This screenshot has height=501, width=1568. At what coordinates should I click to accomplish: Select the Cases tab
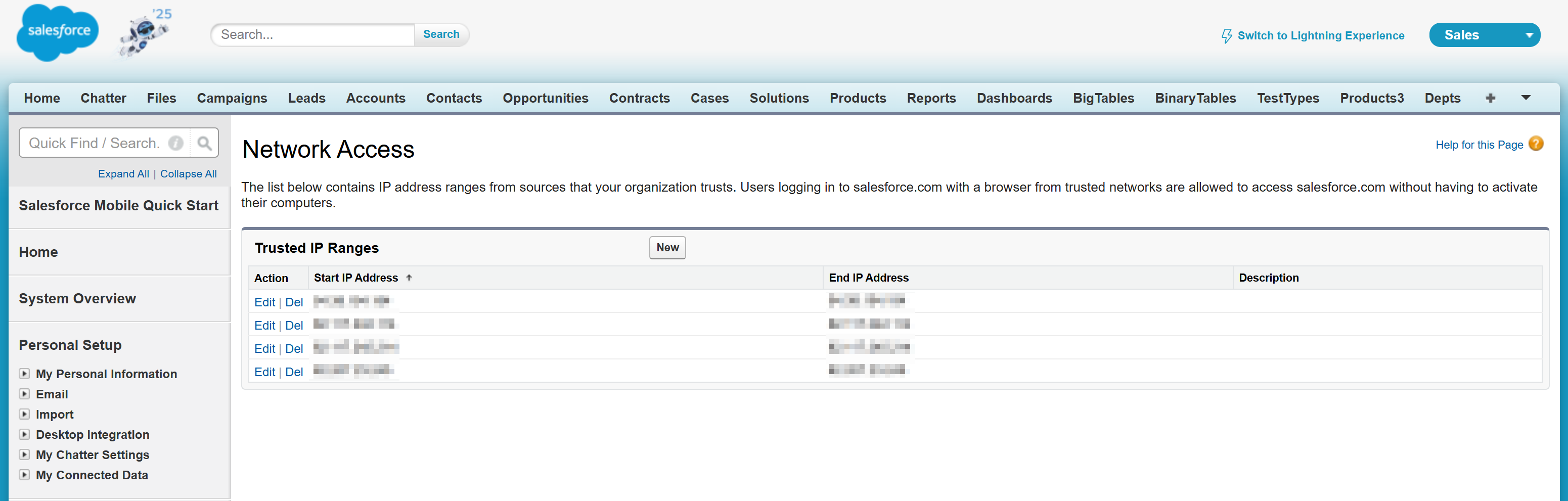710,98
